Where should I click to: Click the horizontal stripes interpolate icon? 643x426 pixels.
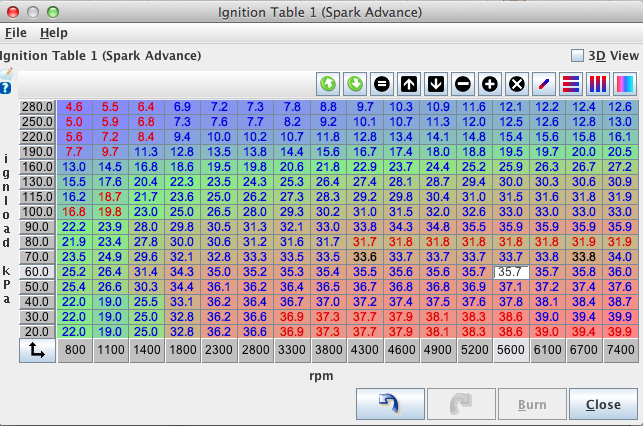point(571,84)
